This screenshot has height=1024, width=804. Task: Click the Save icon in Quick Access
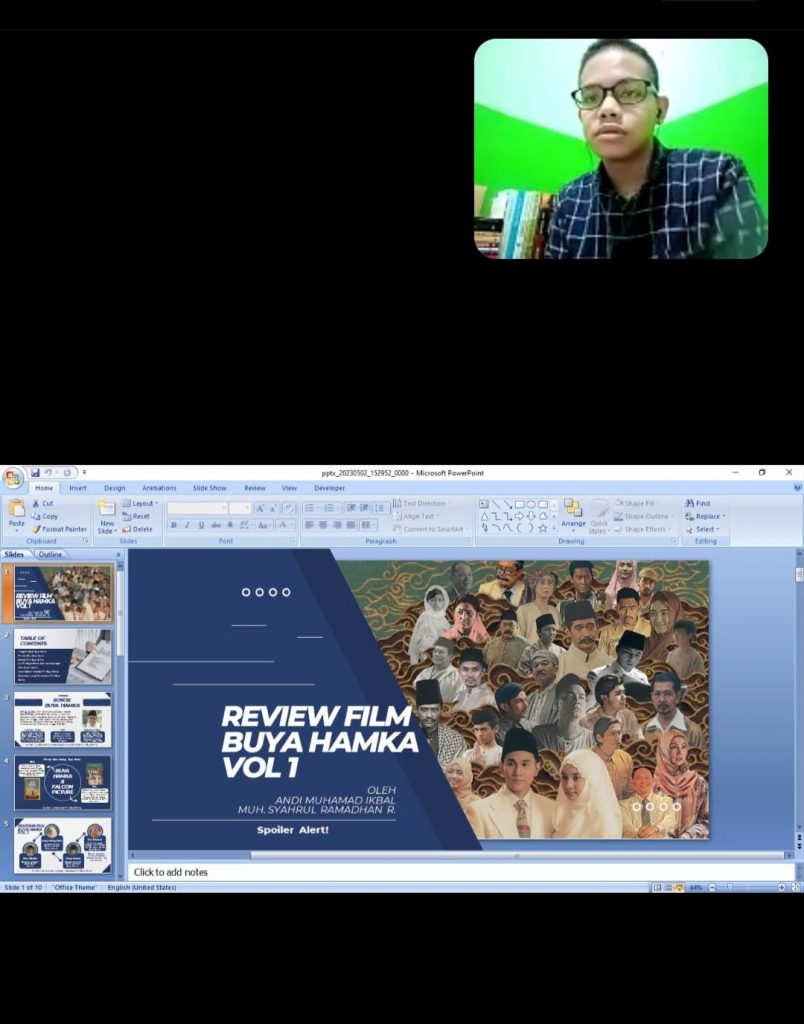(x=35, y=472)
